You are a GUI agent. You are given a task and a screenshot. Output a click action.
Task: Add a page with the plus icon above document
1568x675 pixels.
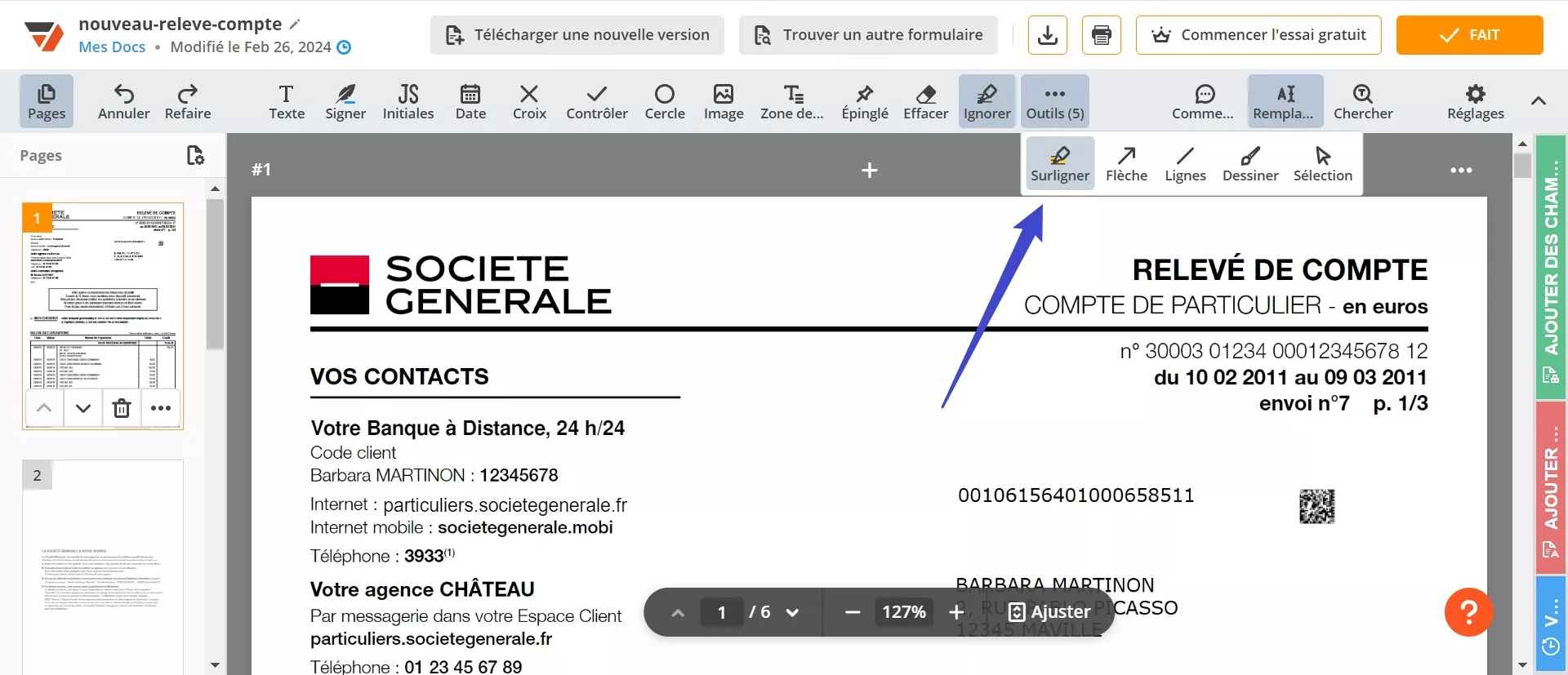point(870,170)
